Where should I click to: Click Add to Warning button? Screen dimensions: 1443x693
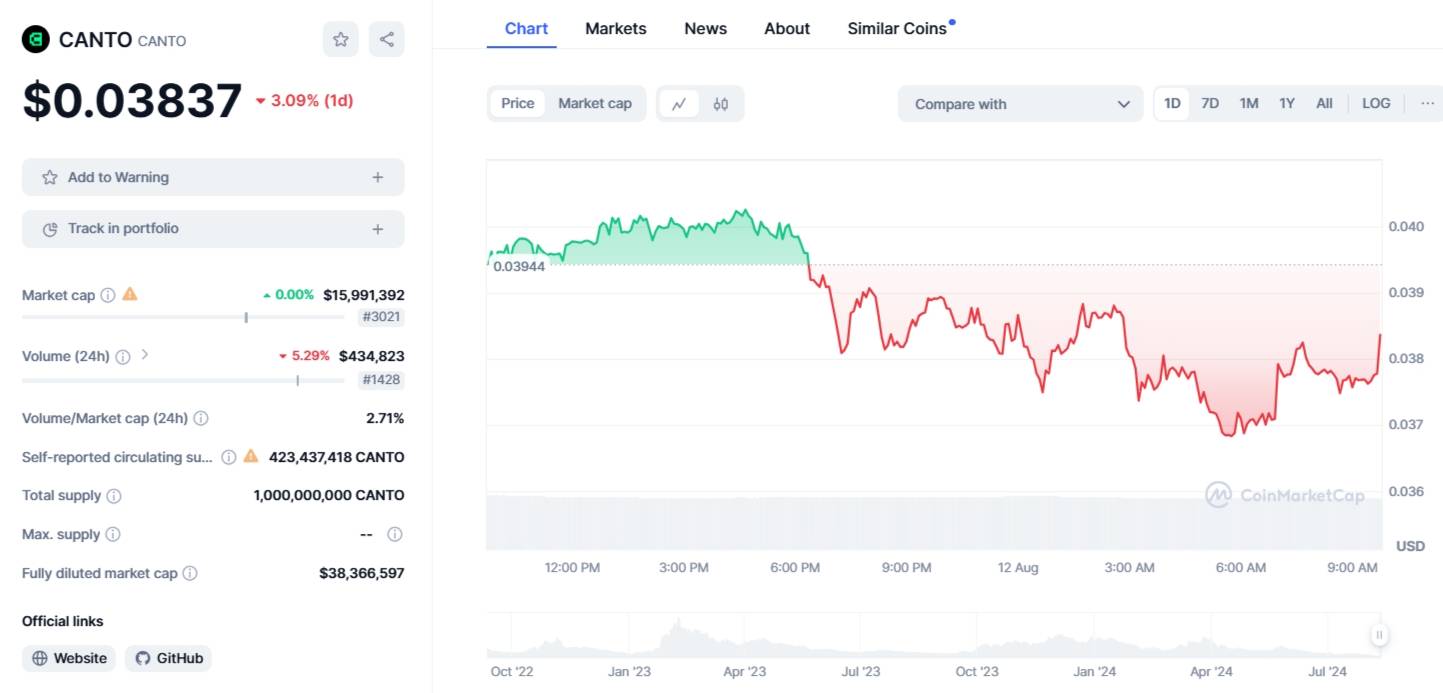point(213,177)
